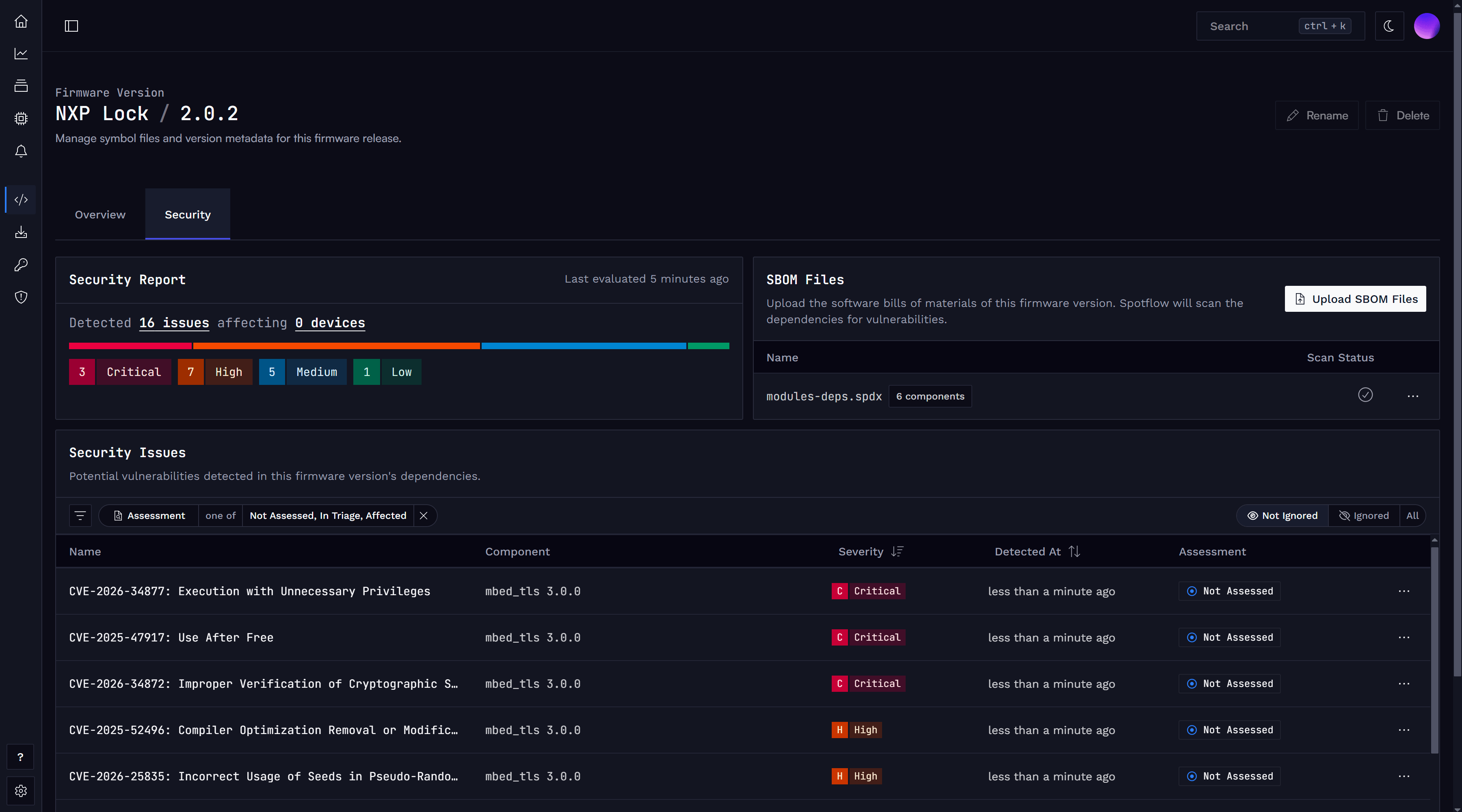Click the Name column header
1462x812 pixels.
pyautogui.click(x=84, y=551)
